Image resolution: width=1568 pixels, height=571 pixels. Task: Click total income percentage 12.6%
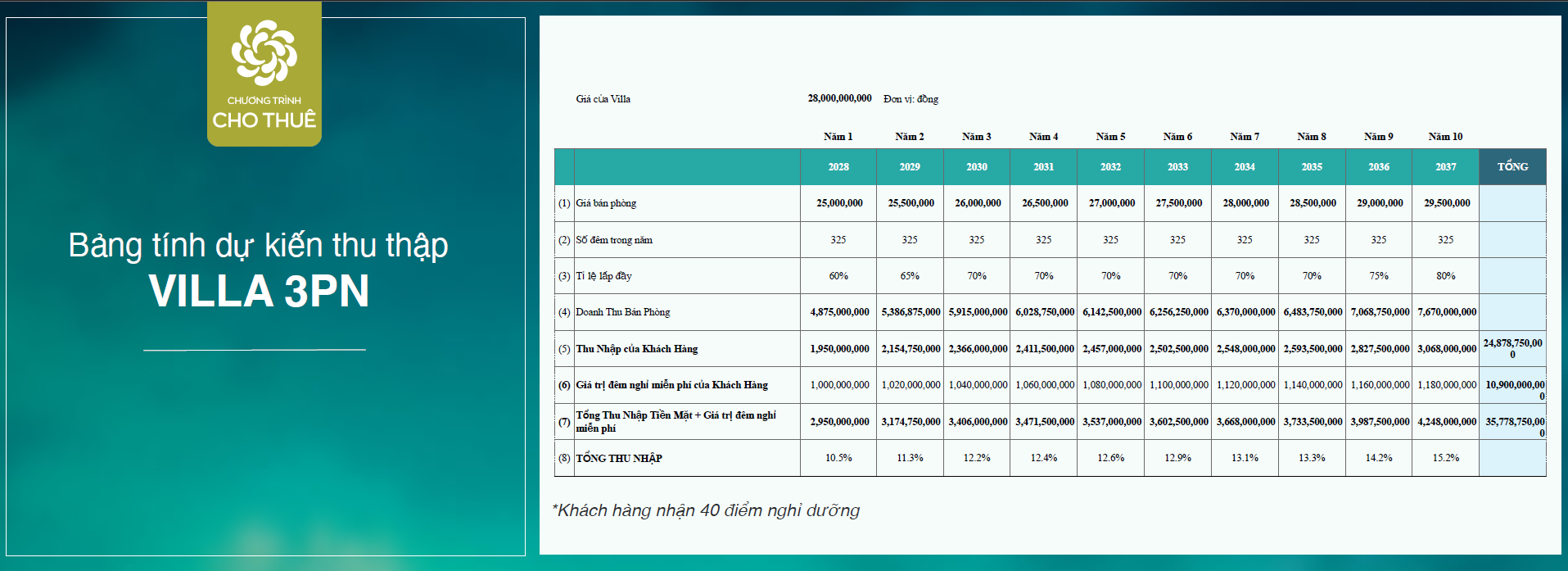point(1110,458)
